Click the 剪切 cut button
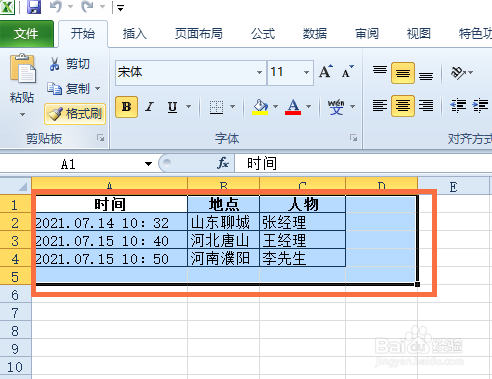 [x=69, y=64]
